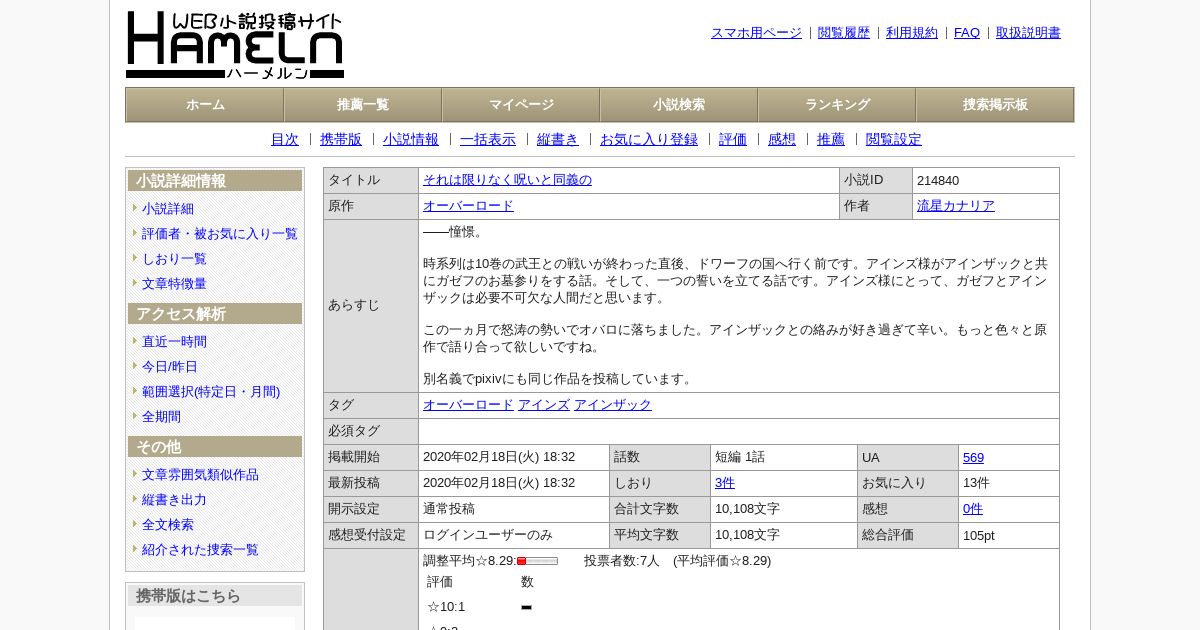Open the 捜索掲示板 tab
Image resolution: width=1200 pixels, height=630 pixels.
(995, 105)
